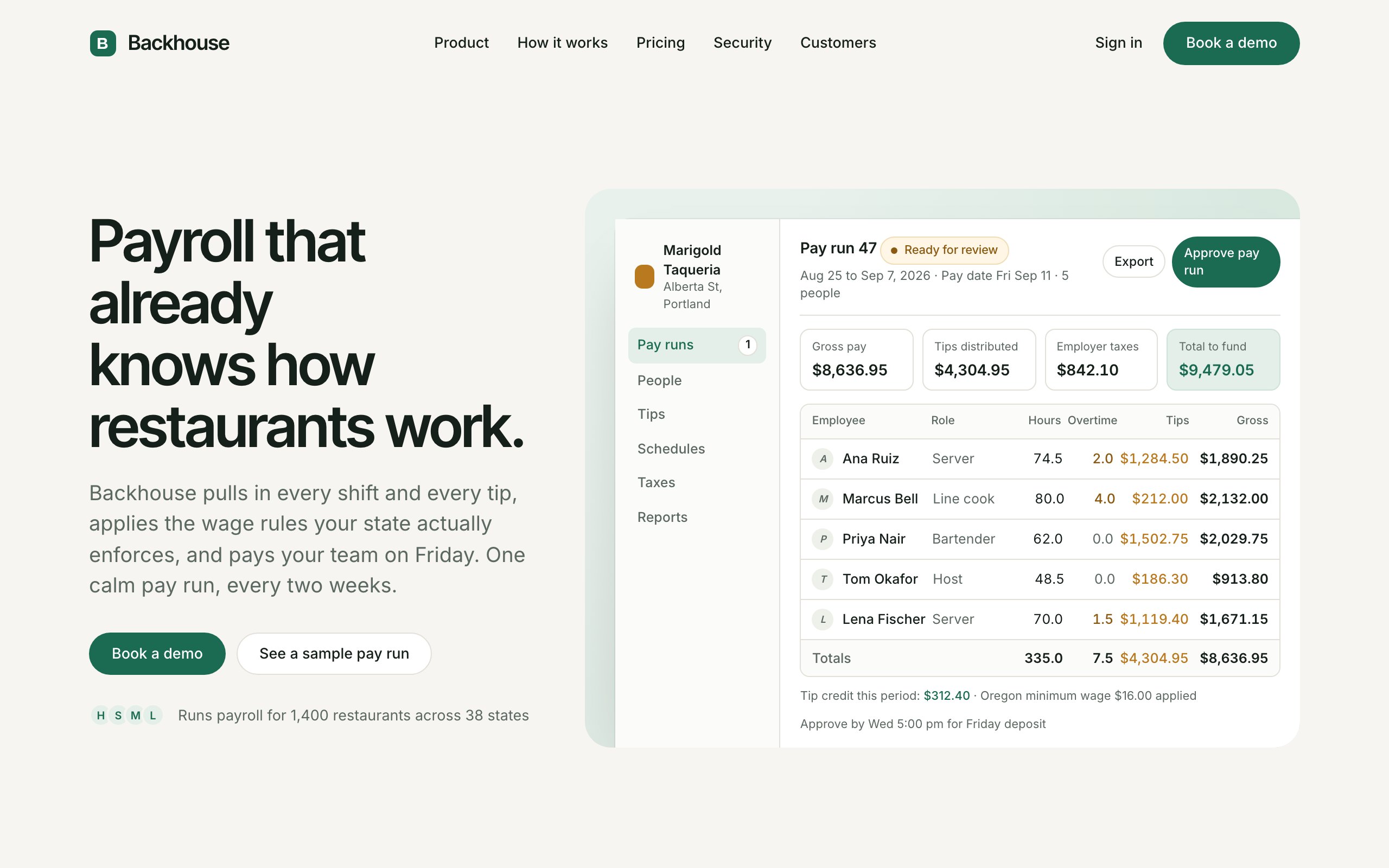Image resolution: width=1389 pixels, height=868 pixels.
Task: Click the Employee column header
Action: coord(839,421)
